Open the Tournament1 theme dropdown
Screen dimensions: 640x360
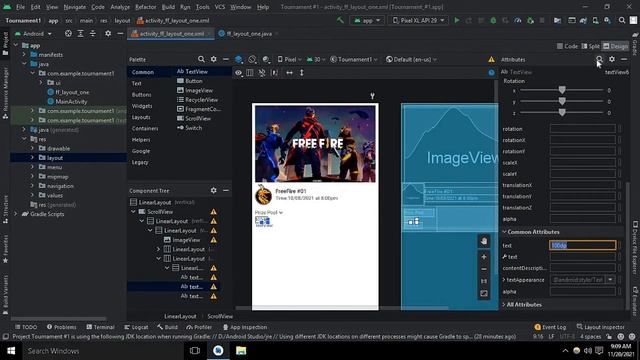coord(353,60)
